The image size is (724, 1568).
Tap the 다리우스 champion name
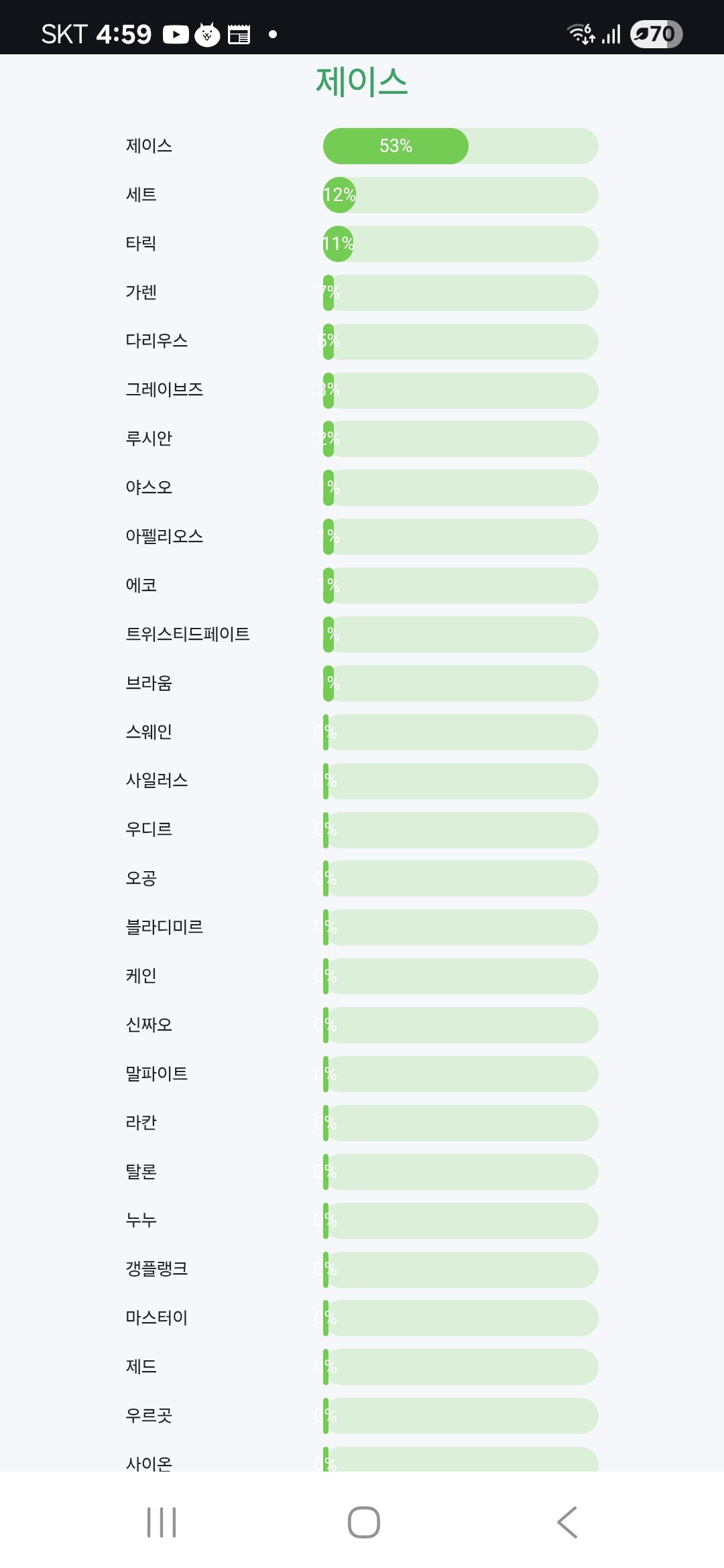tap(156, 341)
